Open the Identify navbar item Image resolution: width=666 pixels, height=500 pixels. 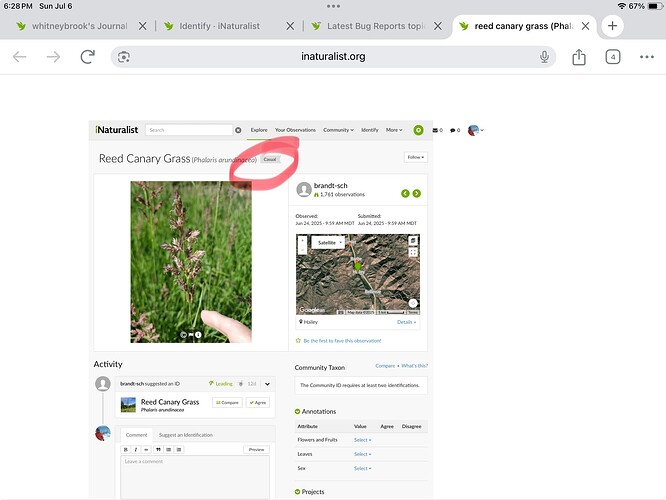coord(370,130)
